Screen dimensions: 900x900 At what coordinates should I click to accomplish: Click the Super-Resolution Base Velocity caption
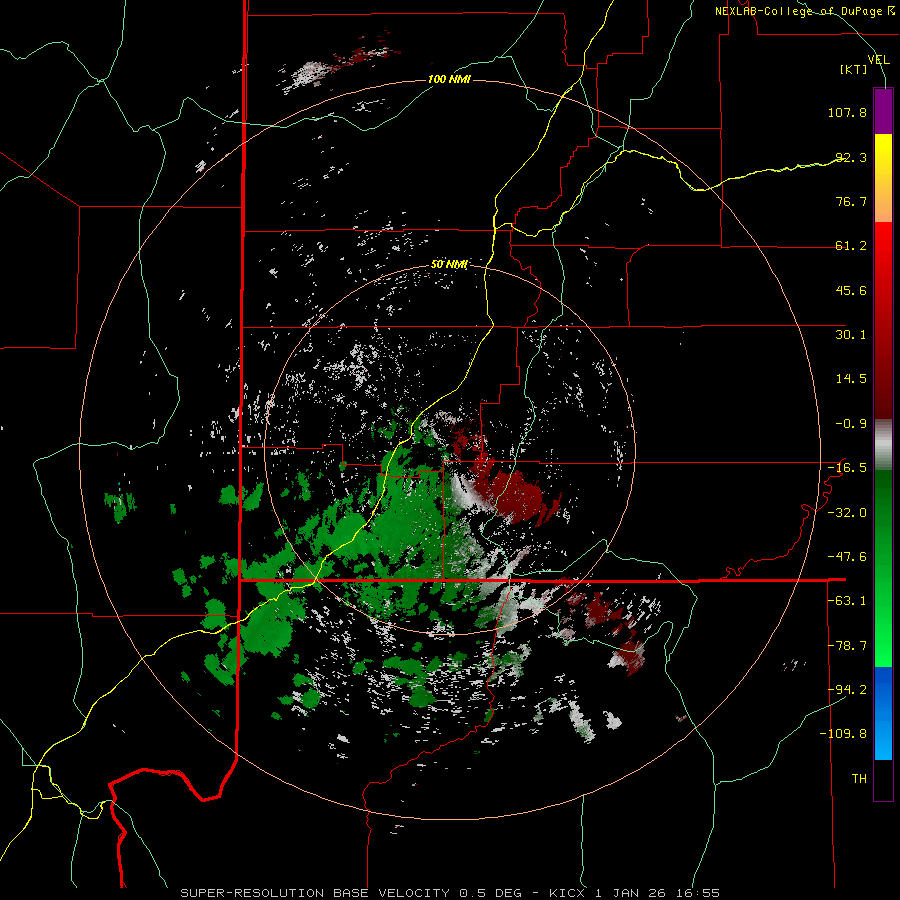(450, 893)
